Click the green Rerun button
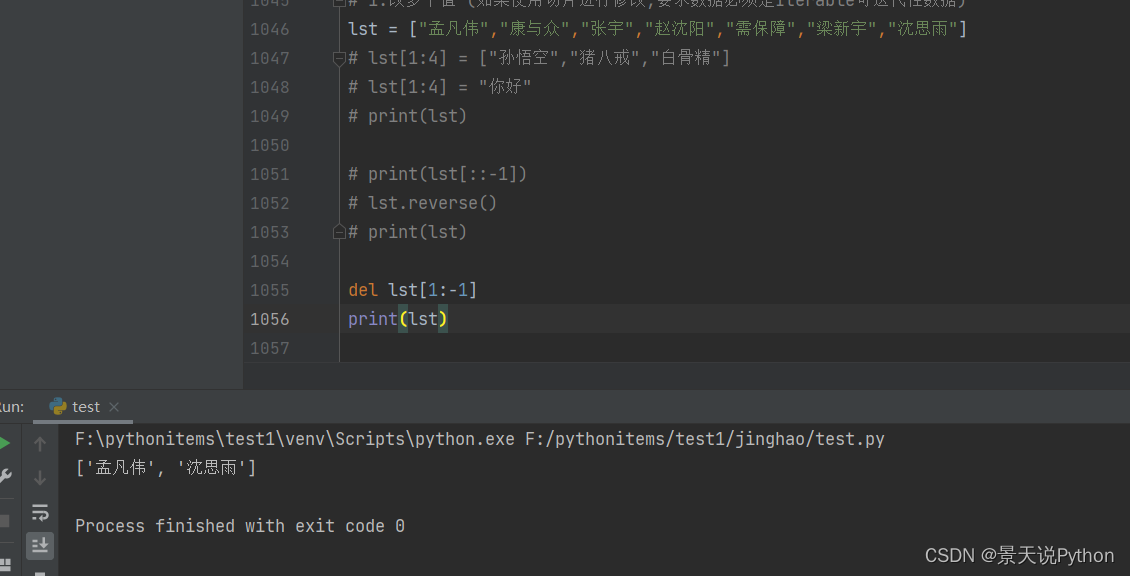The width and height of the screenshot is (1130, 576). tap(4, 443)
